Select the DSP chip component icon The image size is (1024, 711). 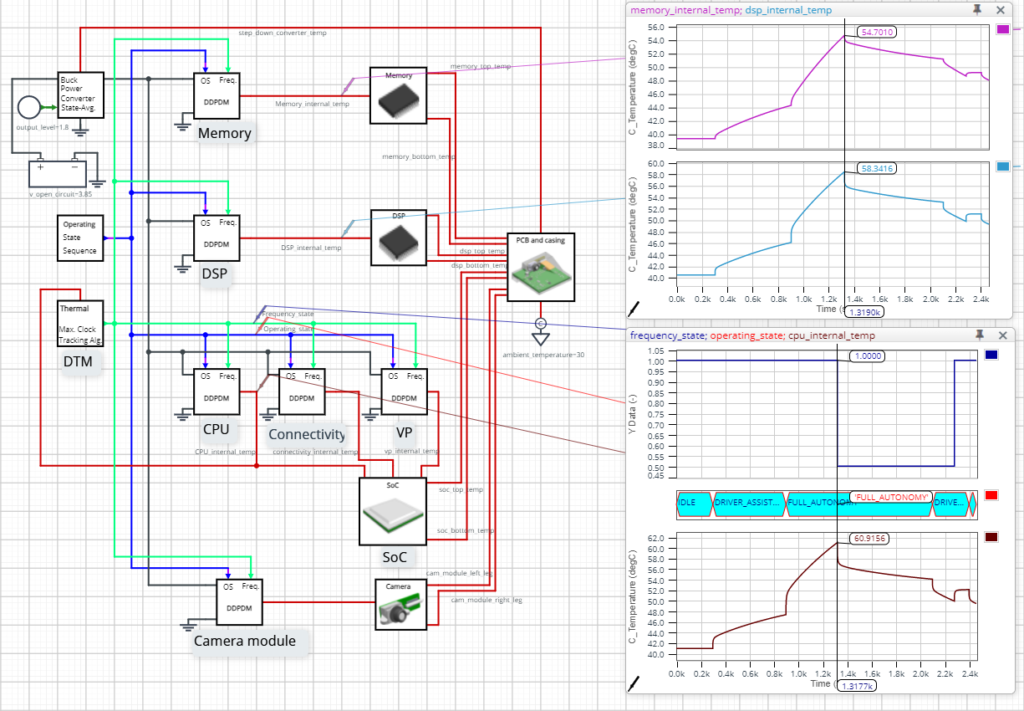(x=397, y=237)
